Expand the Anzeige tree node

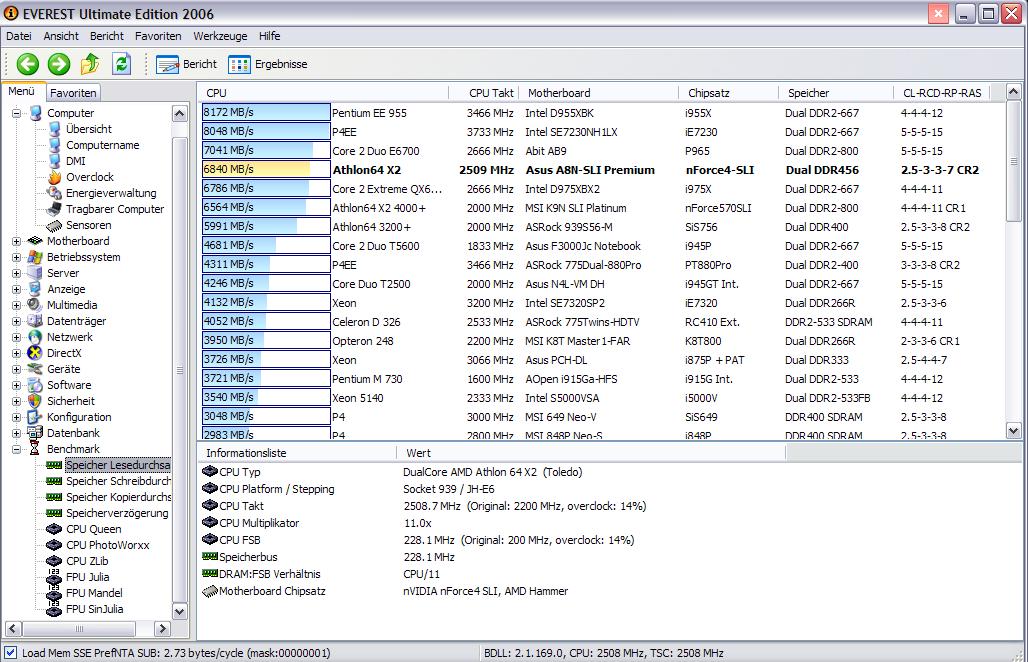point(16,289)
